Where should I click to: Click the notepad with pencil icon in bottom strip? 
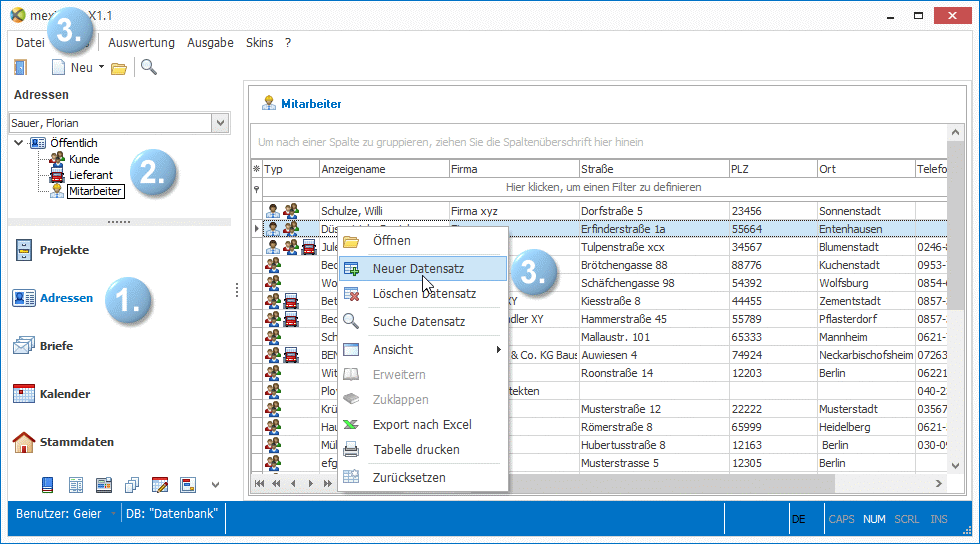pyautogui.click(x=160, y=485)
